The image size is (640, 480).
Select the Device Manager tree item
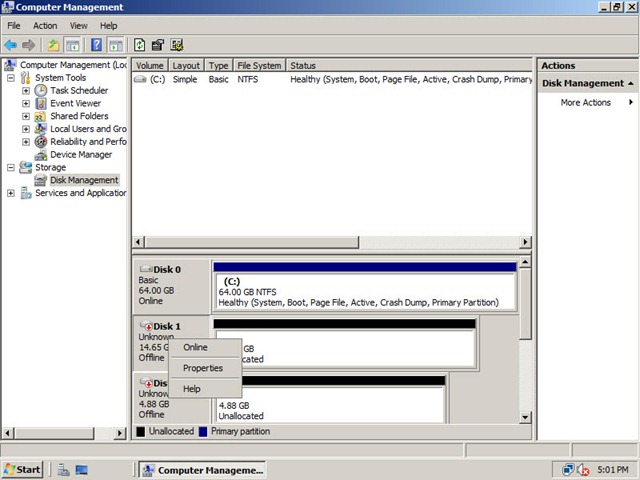point(81,155)
